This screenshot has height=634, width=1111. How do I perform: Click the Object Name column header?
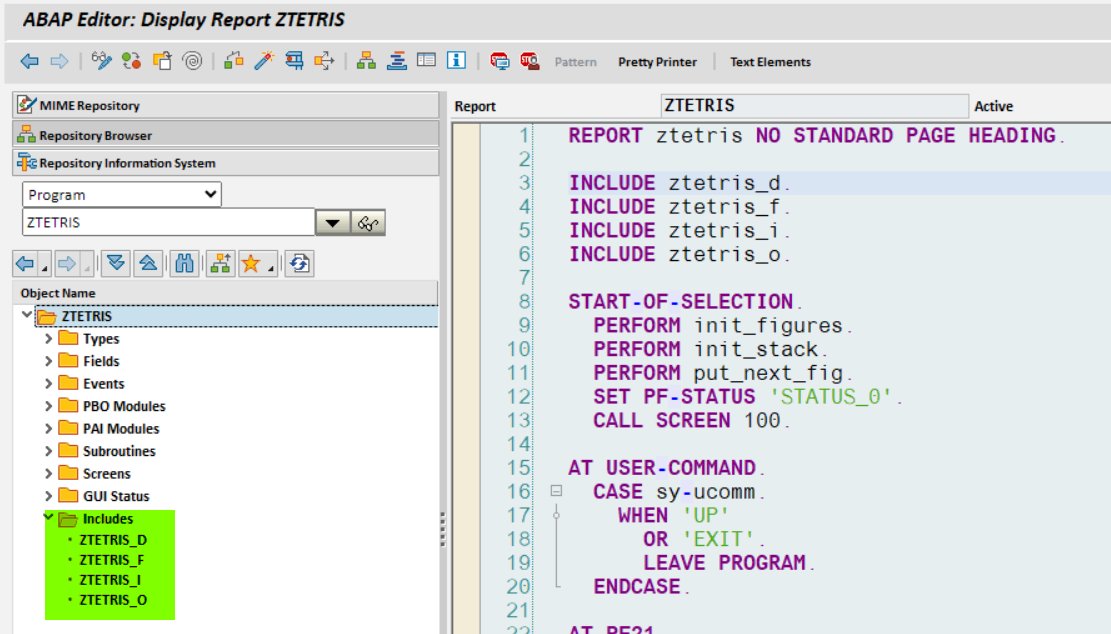coord(225,293)
